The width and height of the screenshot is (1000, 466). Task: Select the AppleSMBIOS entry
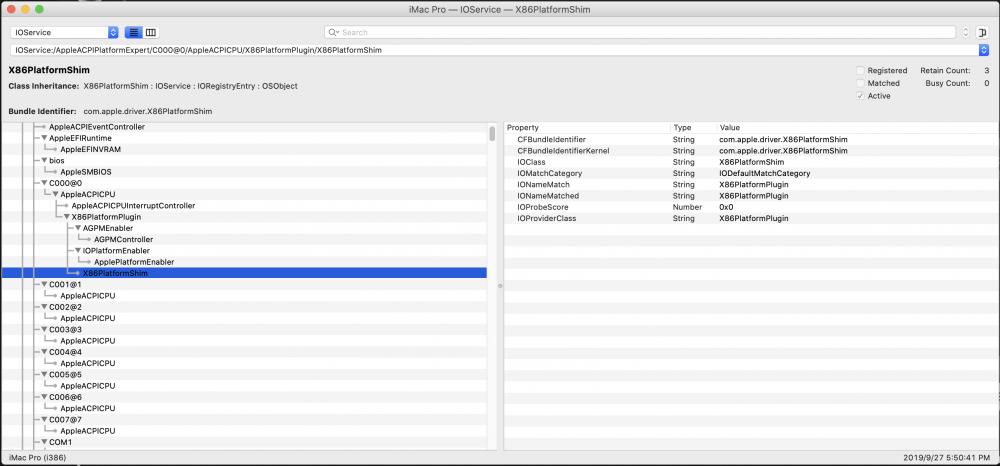coord(87,172)
